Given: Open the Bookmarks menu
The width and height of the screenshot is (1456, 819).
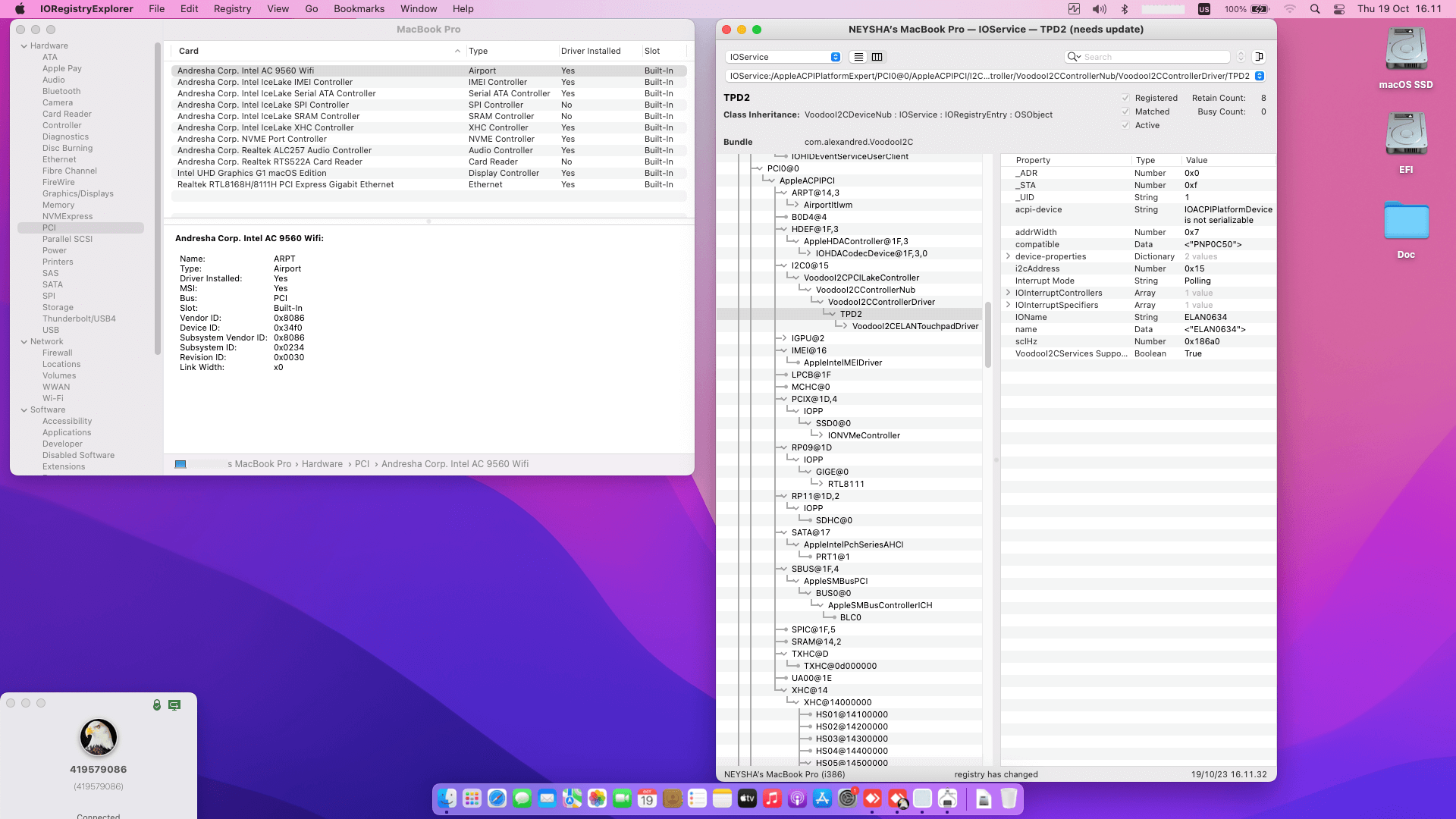Looking at the screenshot, I should tap(359, 9).
